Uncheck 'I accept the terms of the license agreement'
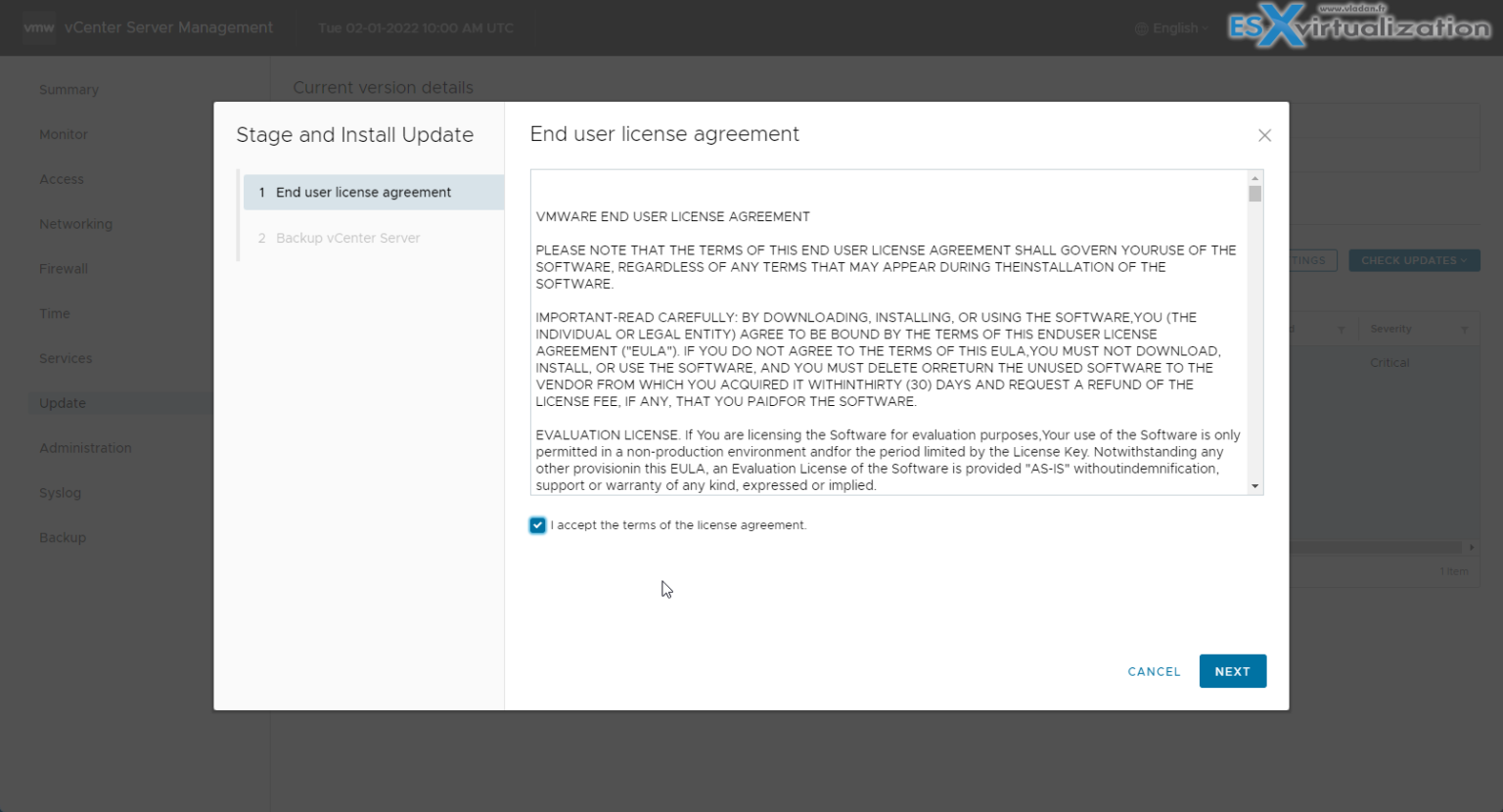The height and width of the screenshot is (812, 1503). [x=537, y=524]
